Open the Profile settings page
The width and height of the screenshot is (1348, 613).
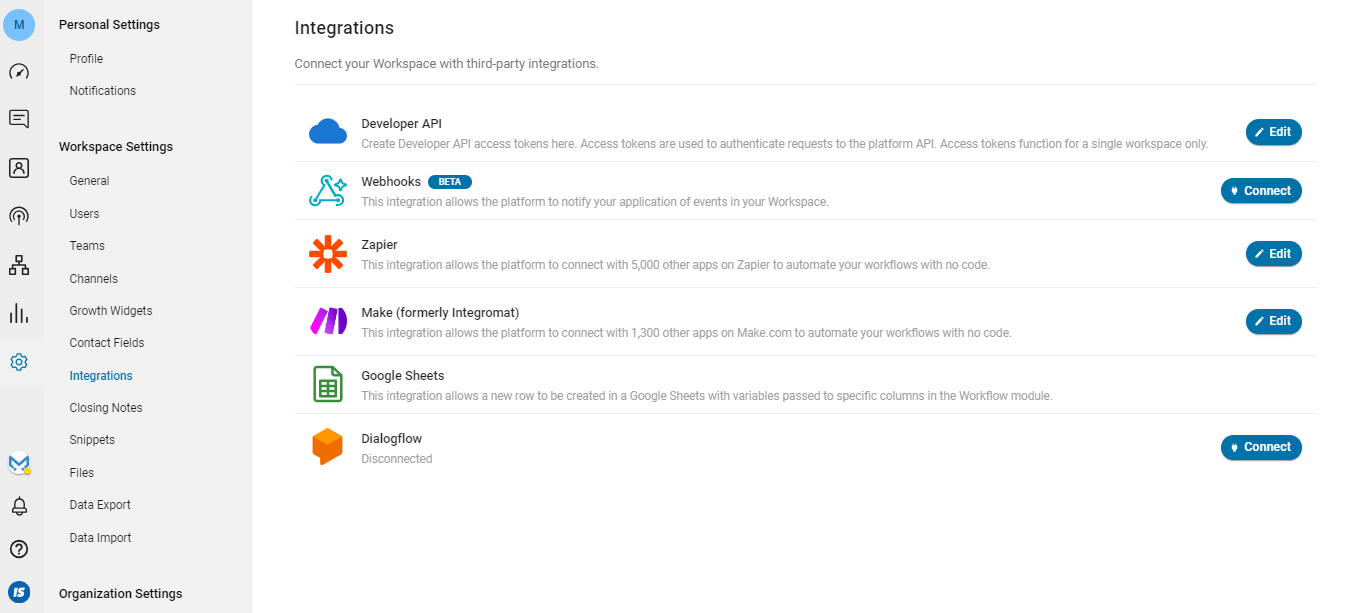click(86, 58)
